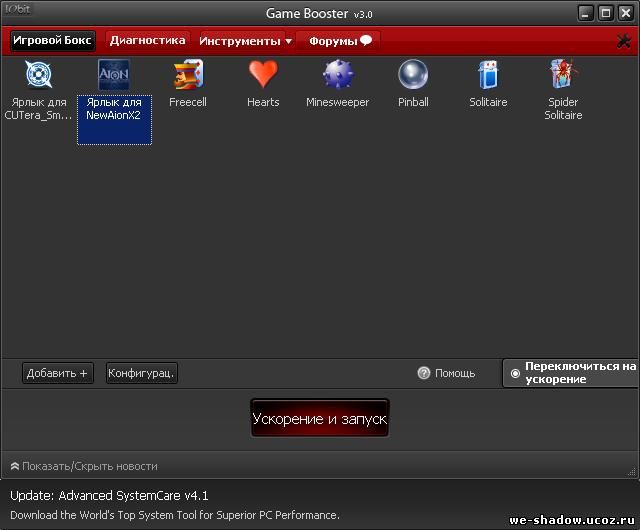
Task: Open the Помощь help link
Action: pos(455,373)
